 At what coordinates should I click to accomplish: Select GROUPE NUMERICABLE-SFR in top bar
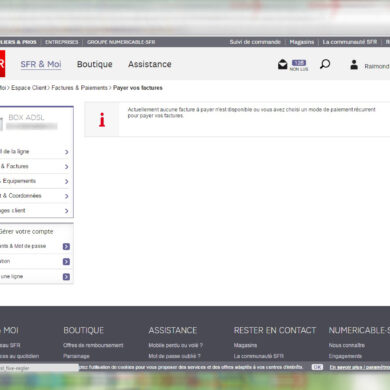click(x=121, y=42)
